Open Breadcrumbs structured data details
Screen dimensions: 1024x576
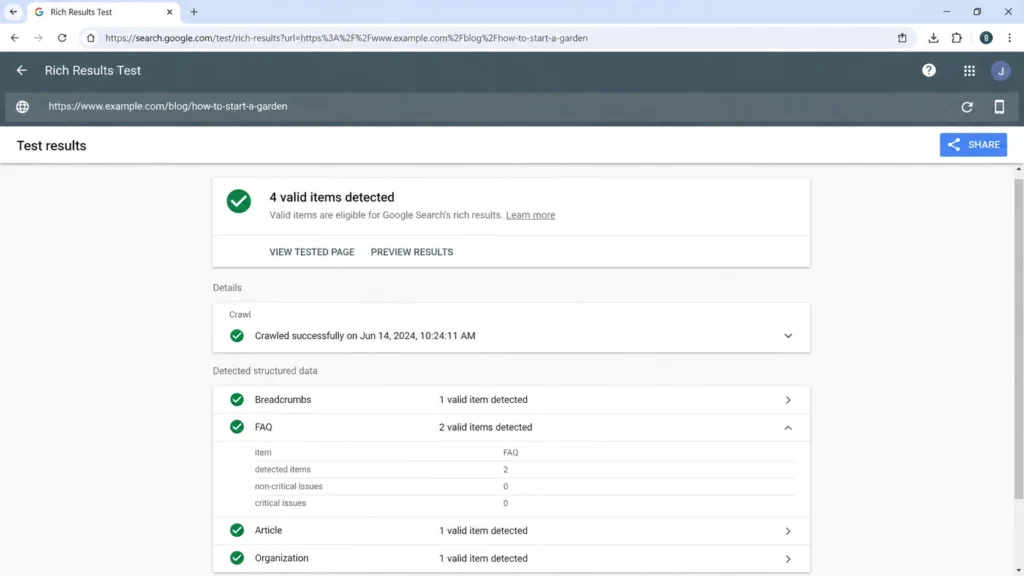point(511,400)
